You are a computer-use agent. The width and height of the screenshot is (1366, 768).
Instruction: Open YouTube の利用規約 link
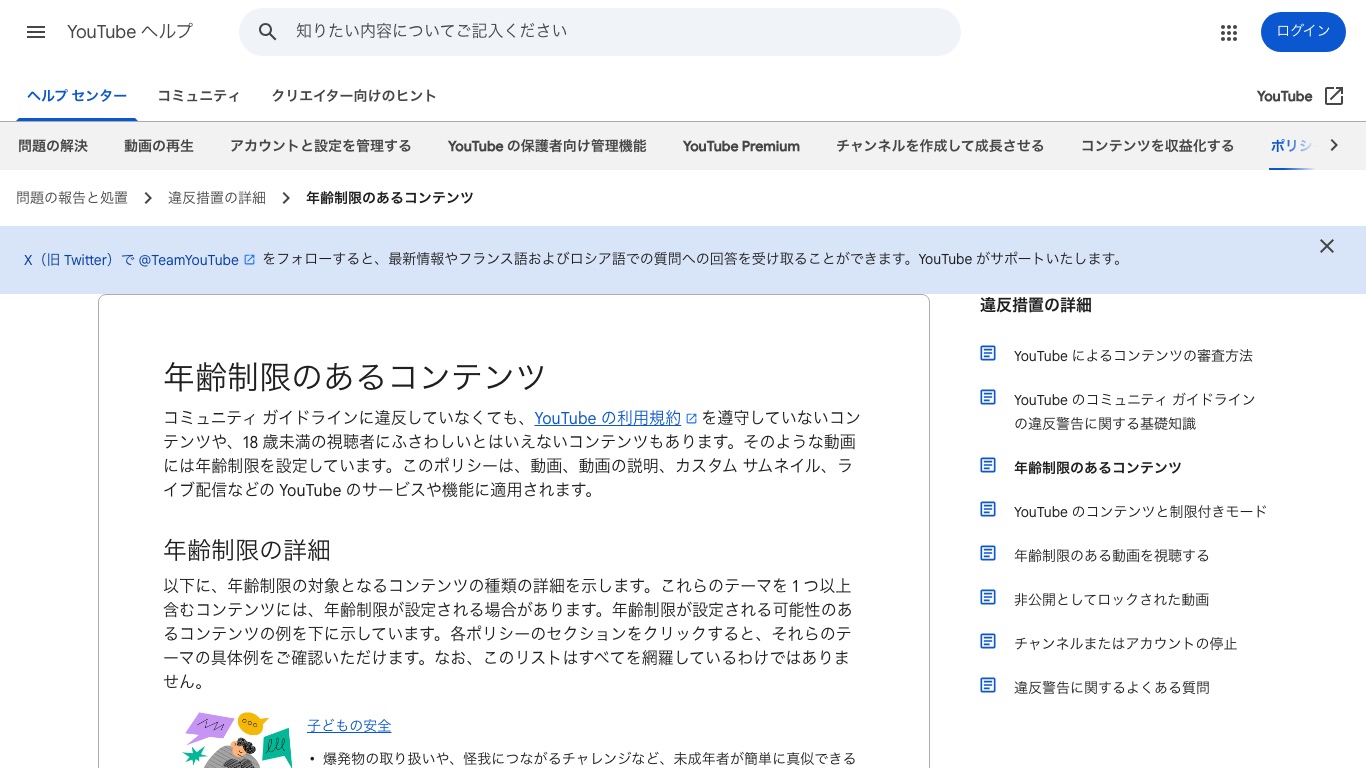[x=608, y=418]
